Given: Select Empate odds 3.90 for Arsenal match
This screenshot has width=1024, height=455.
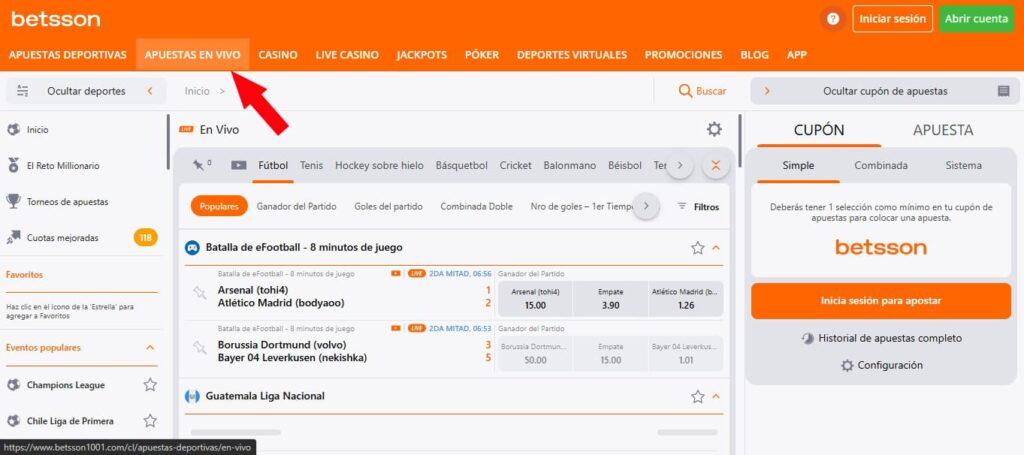Looking at the screenshot, I should (x=610, y=299).
